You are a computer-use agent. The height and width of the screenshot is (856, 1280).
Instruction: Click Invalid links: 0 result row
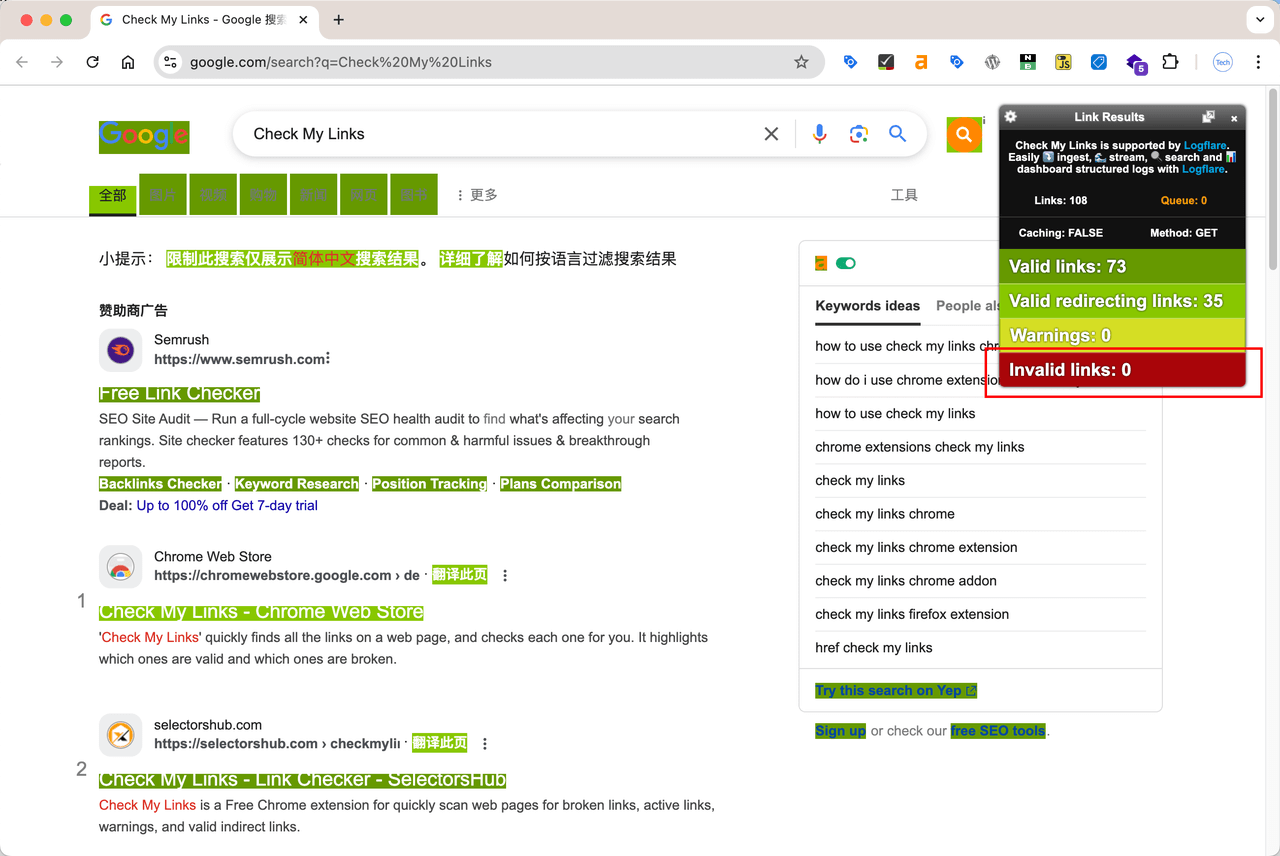[x=1122, y=369]
